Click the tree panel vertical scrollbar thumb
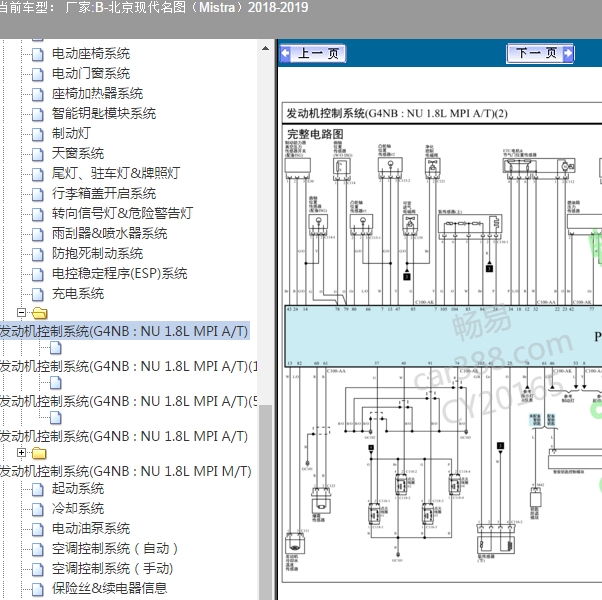 coord(265,502)
